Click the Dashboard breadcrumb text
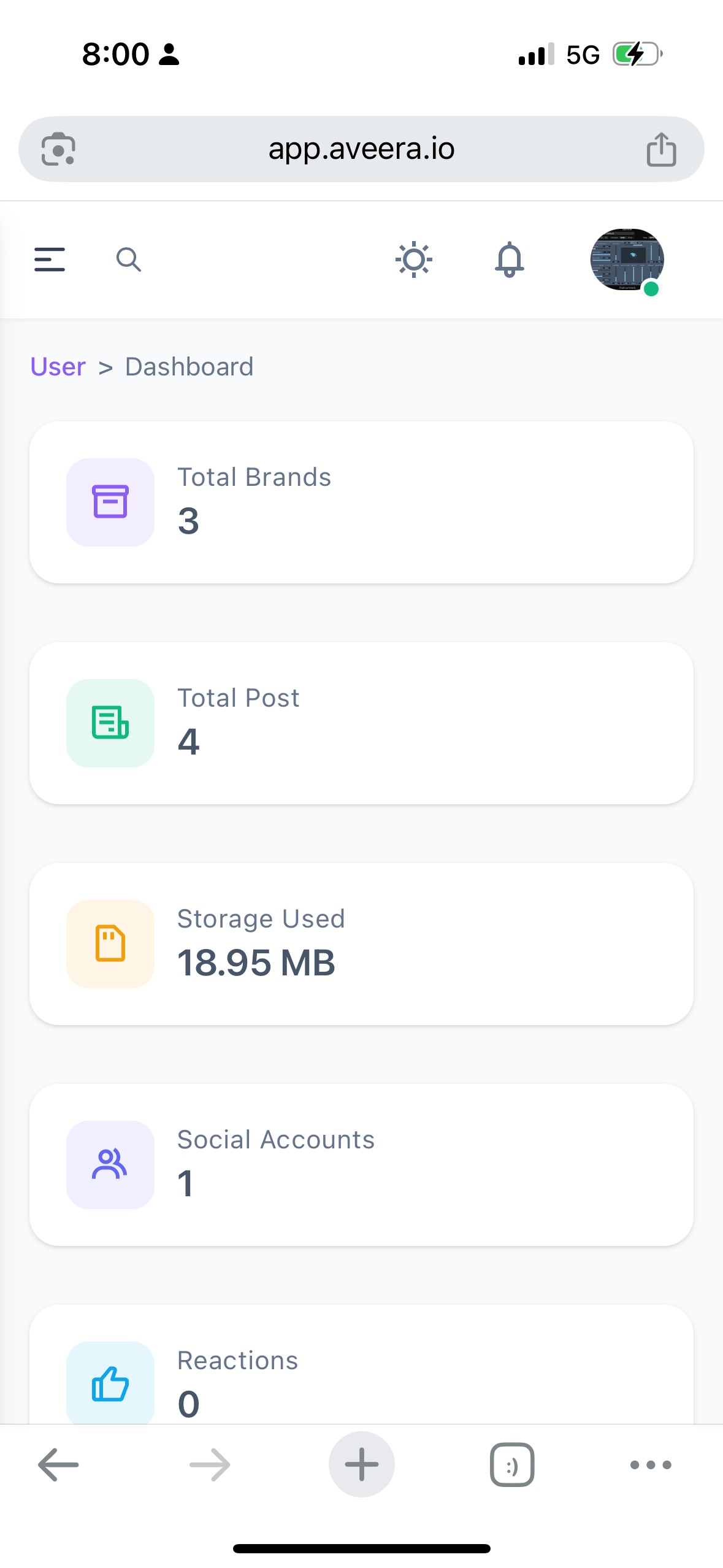 pos(189,367)
